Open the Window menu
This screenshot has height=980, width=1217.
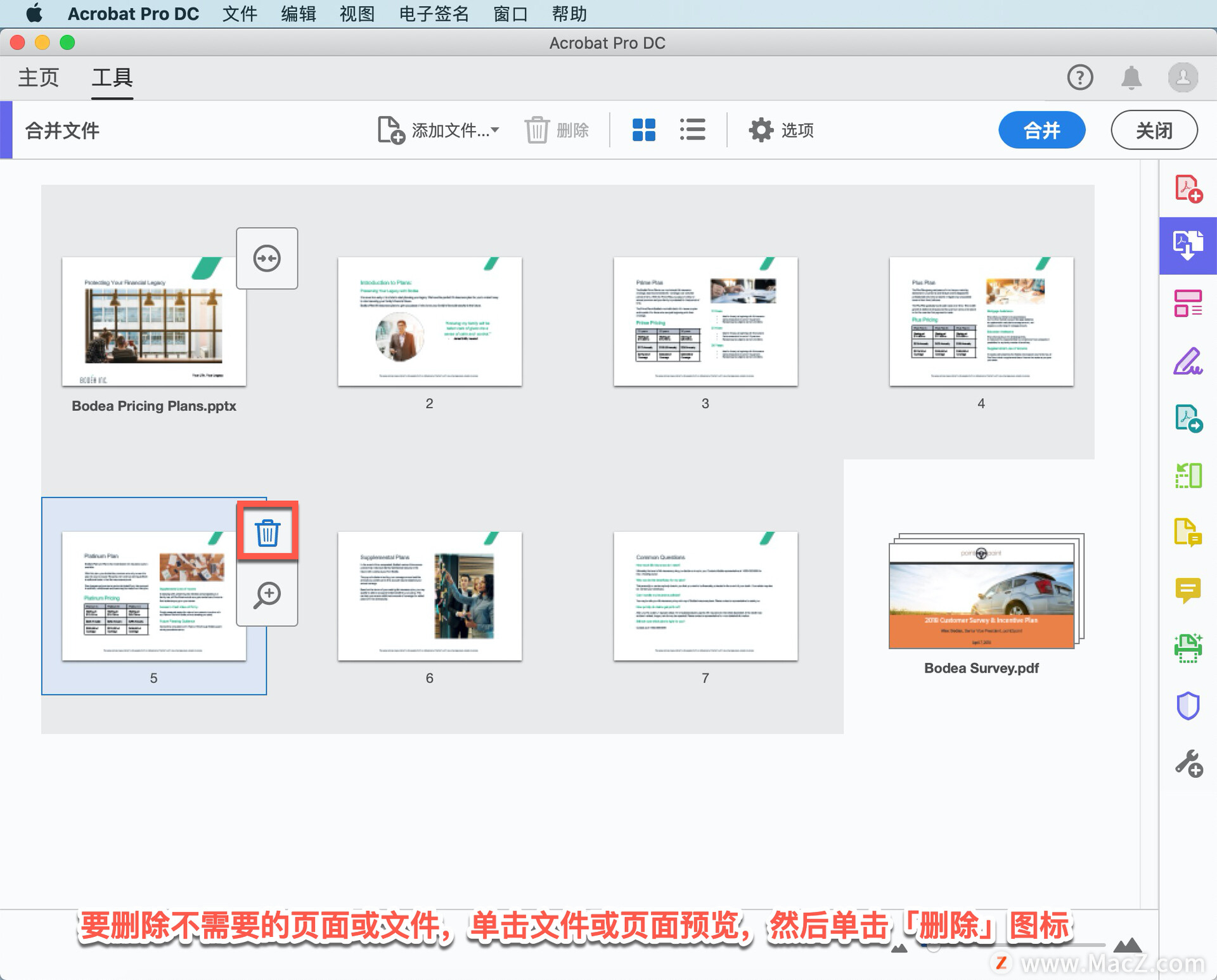pos(510,13)
